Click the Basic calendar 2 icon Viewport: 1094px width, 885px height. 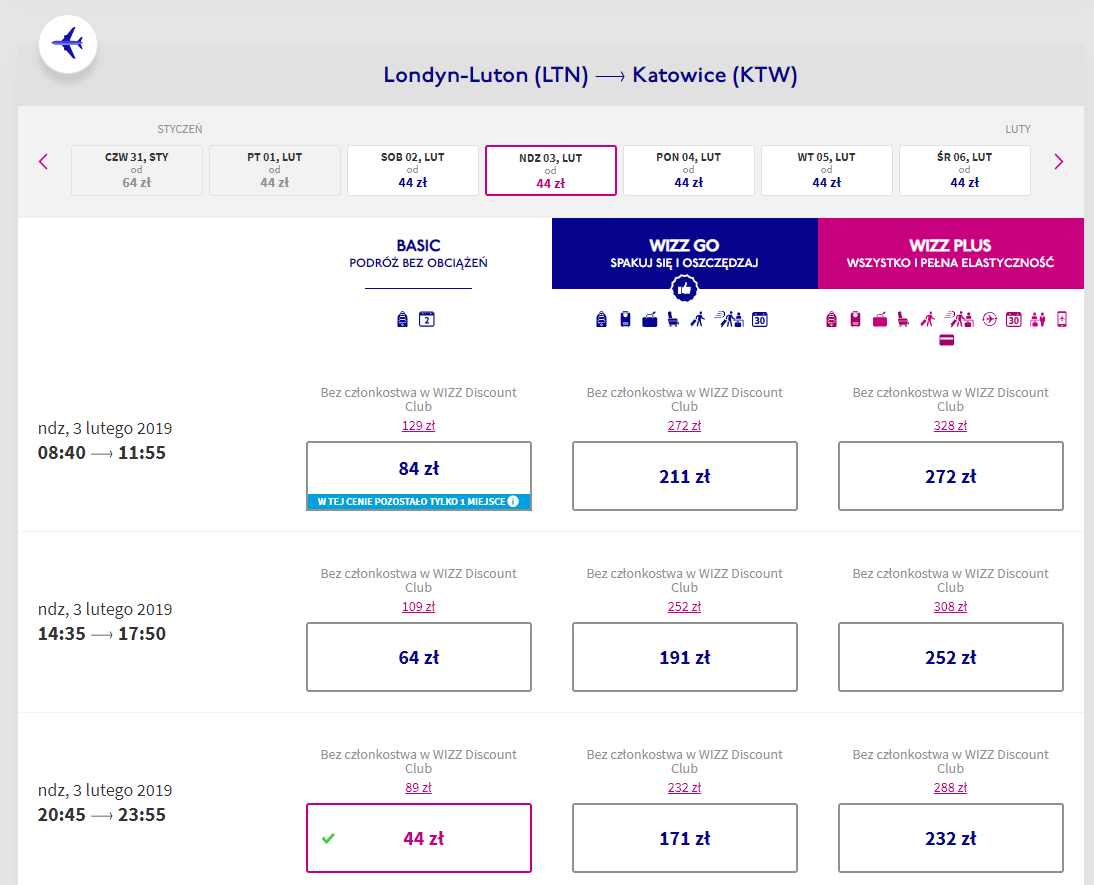click(x=426, y=320)
